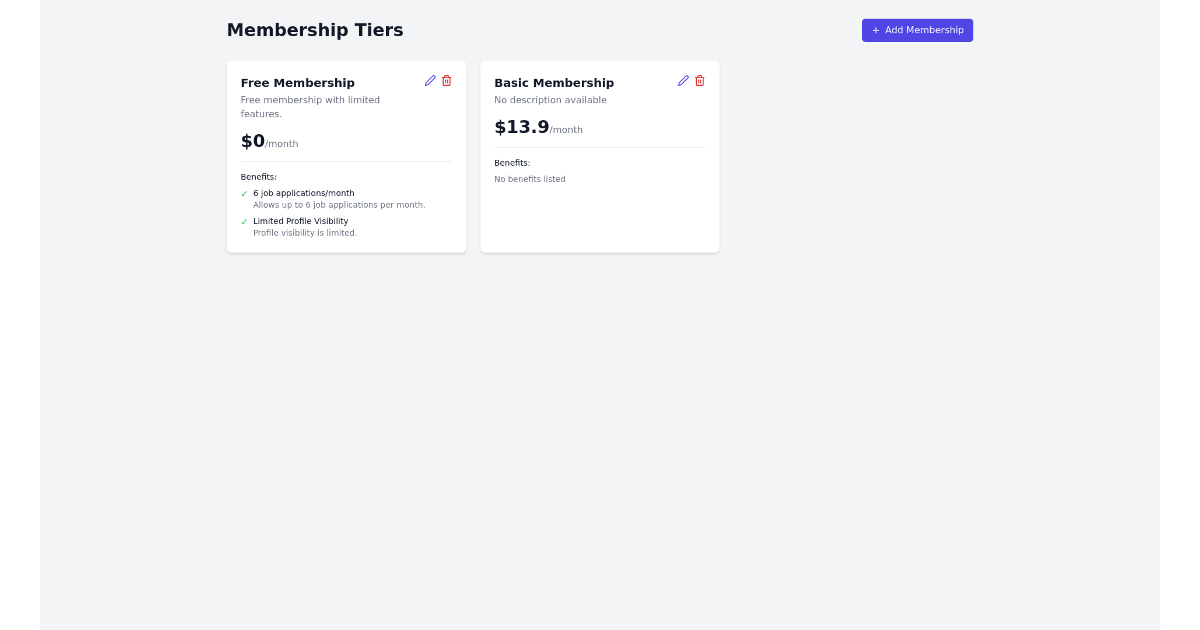
Task: Select the Basic Membership card title
Action: tap(554, 83)
